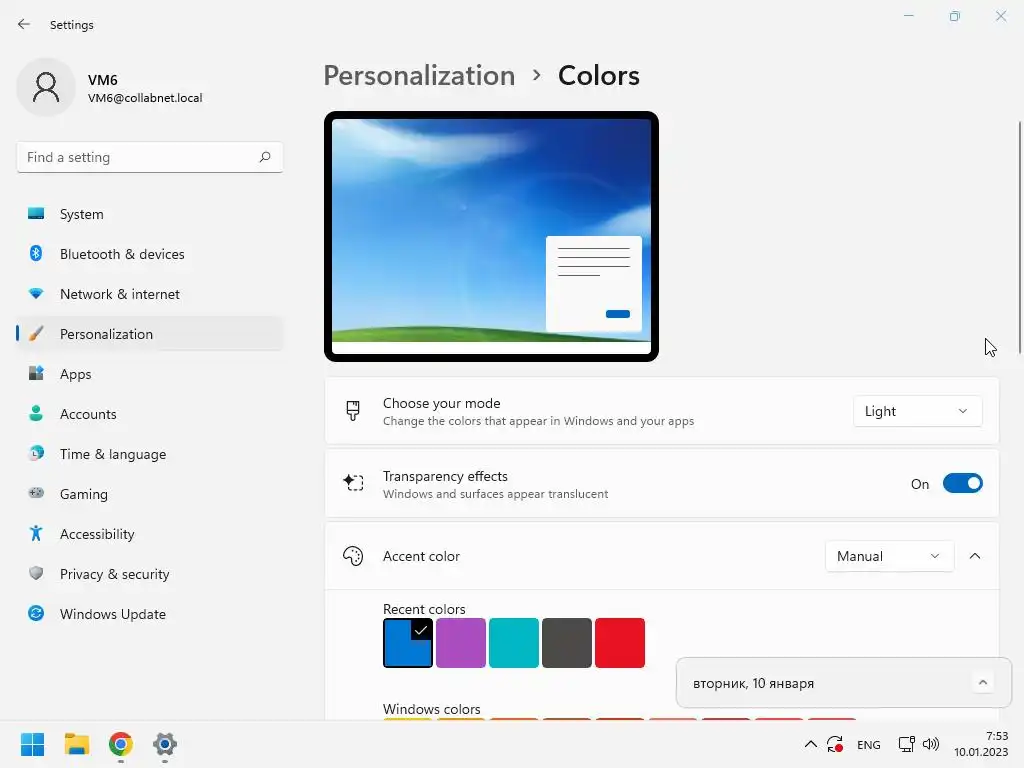The height and width of the screenshot is (768, 1024).
Task: Open Time & language settings
Action: [150, 454]
